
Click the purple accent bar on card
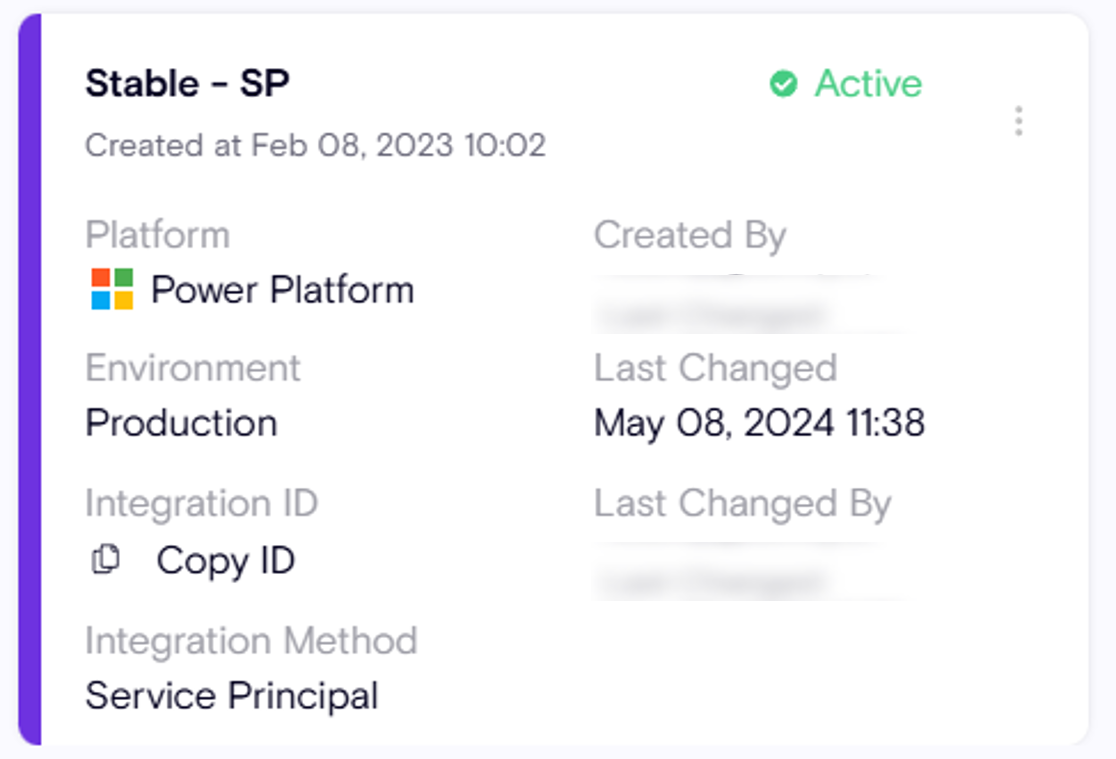(29, 380)
